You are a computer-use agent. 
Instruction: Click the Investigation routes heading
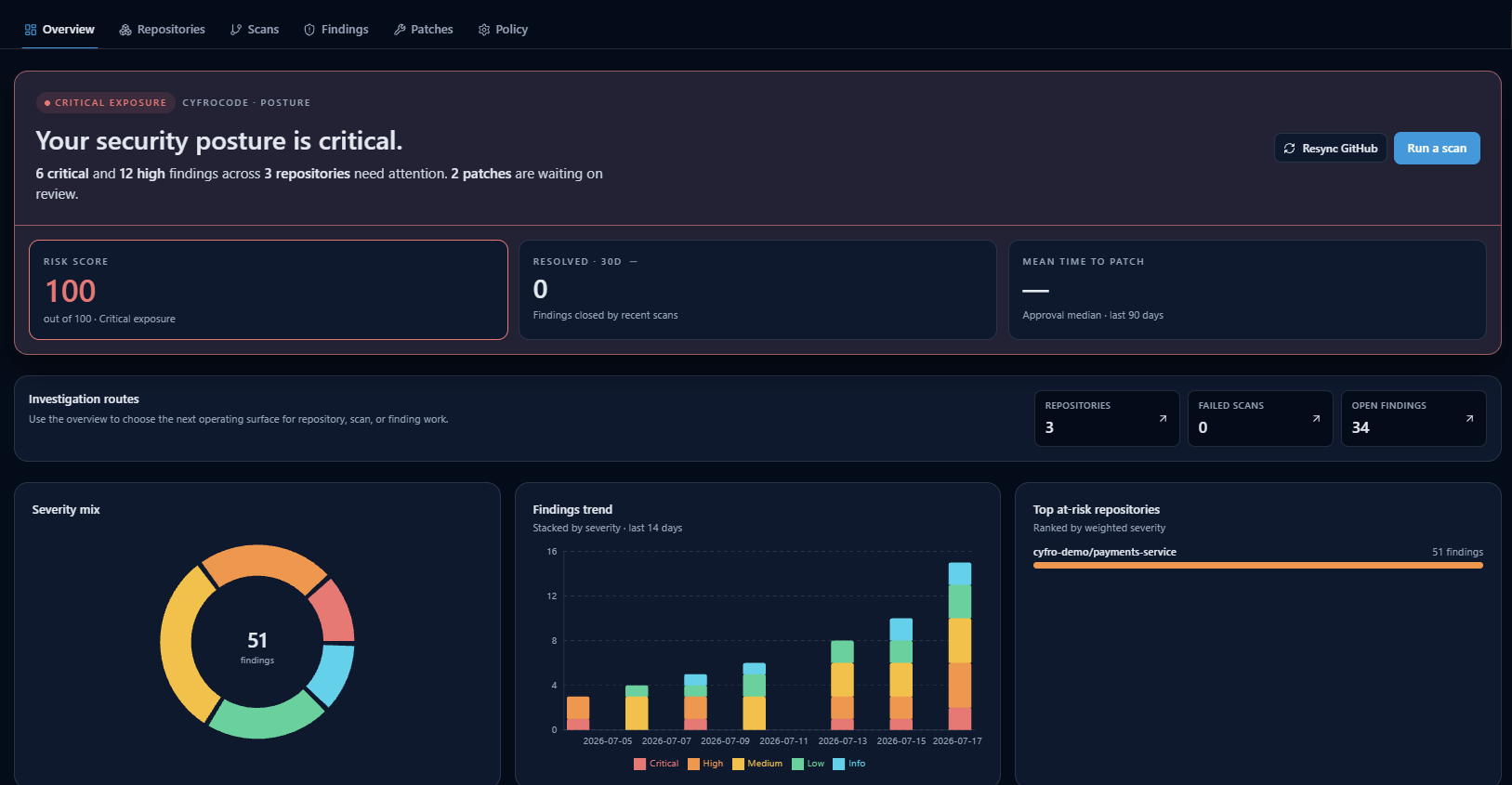[84, 399]
